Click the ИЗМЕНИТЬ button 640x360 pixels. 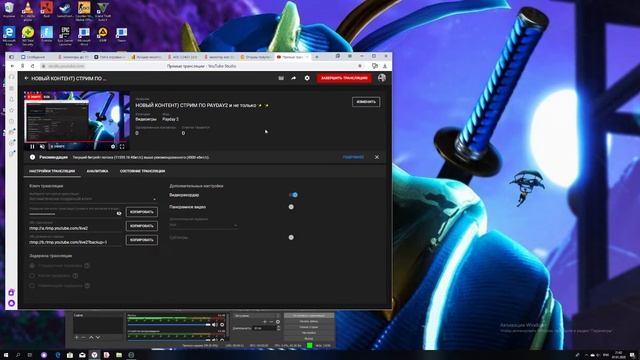coord(366,102)
